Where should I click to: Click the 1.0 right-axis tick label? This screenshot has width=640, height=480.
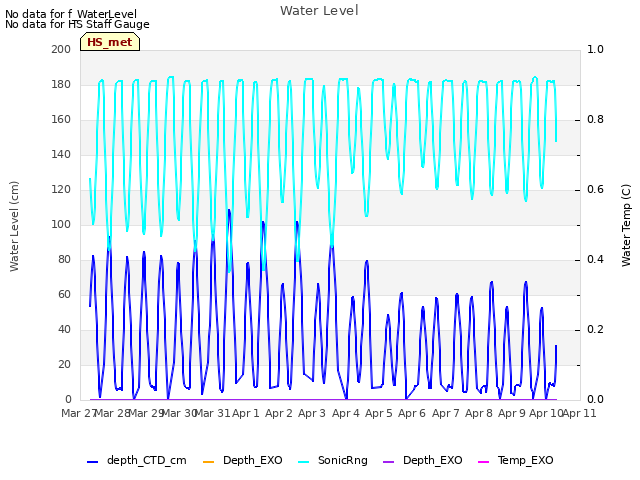[x=595, y=49]
